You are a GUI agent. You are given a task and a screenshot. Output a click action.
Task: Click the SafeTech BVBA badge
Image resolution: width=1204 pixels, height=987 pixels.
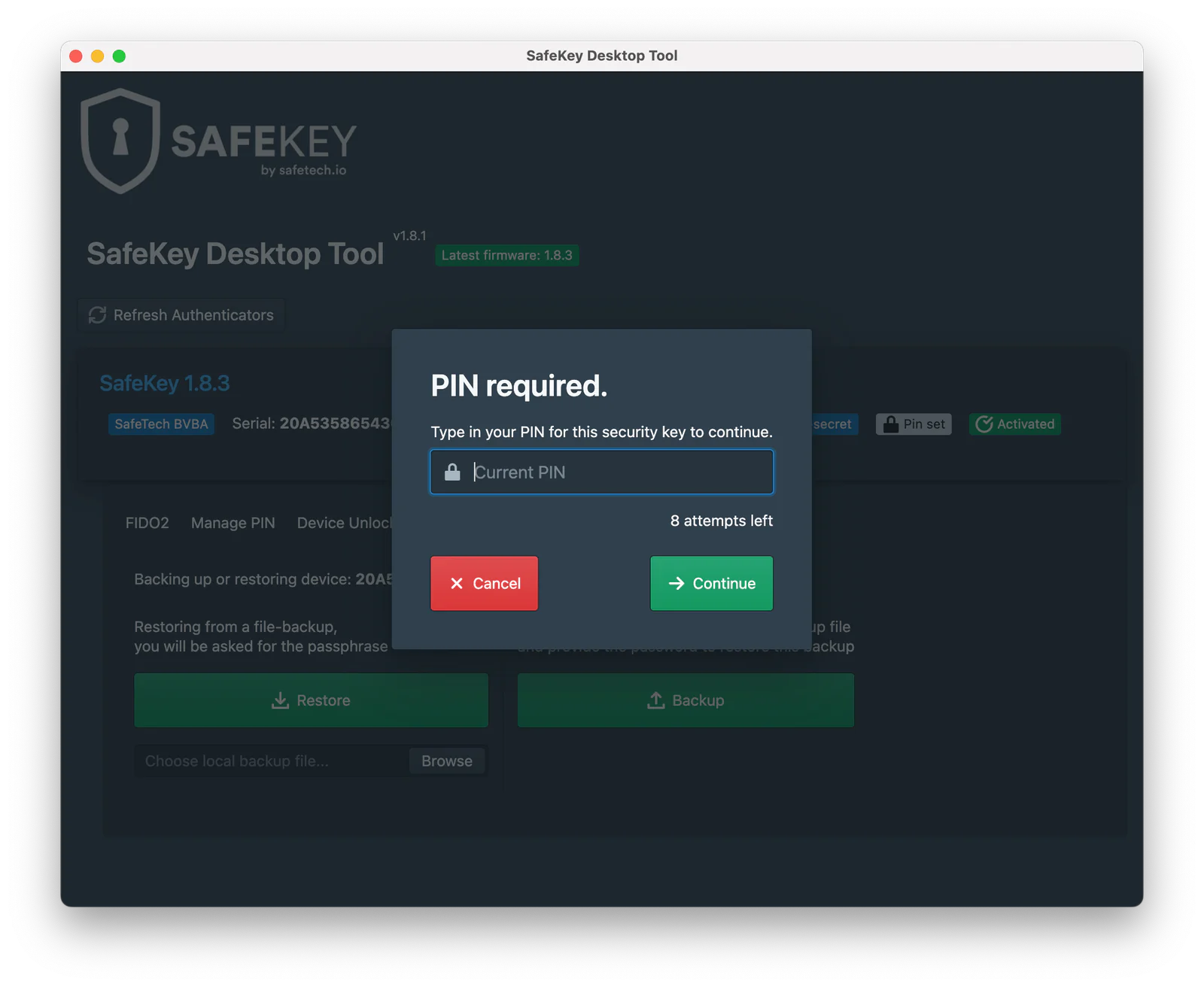coord(161,424)
